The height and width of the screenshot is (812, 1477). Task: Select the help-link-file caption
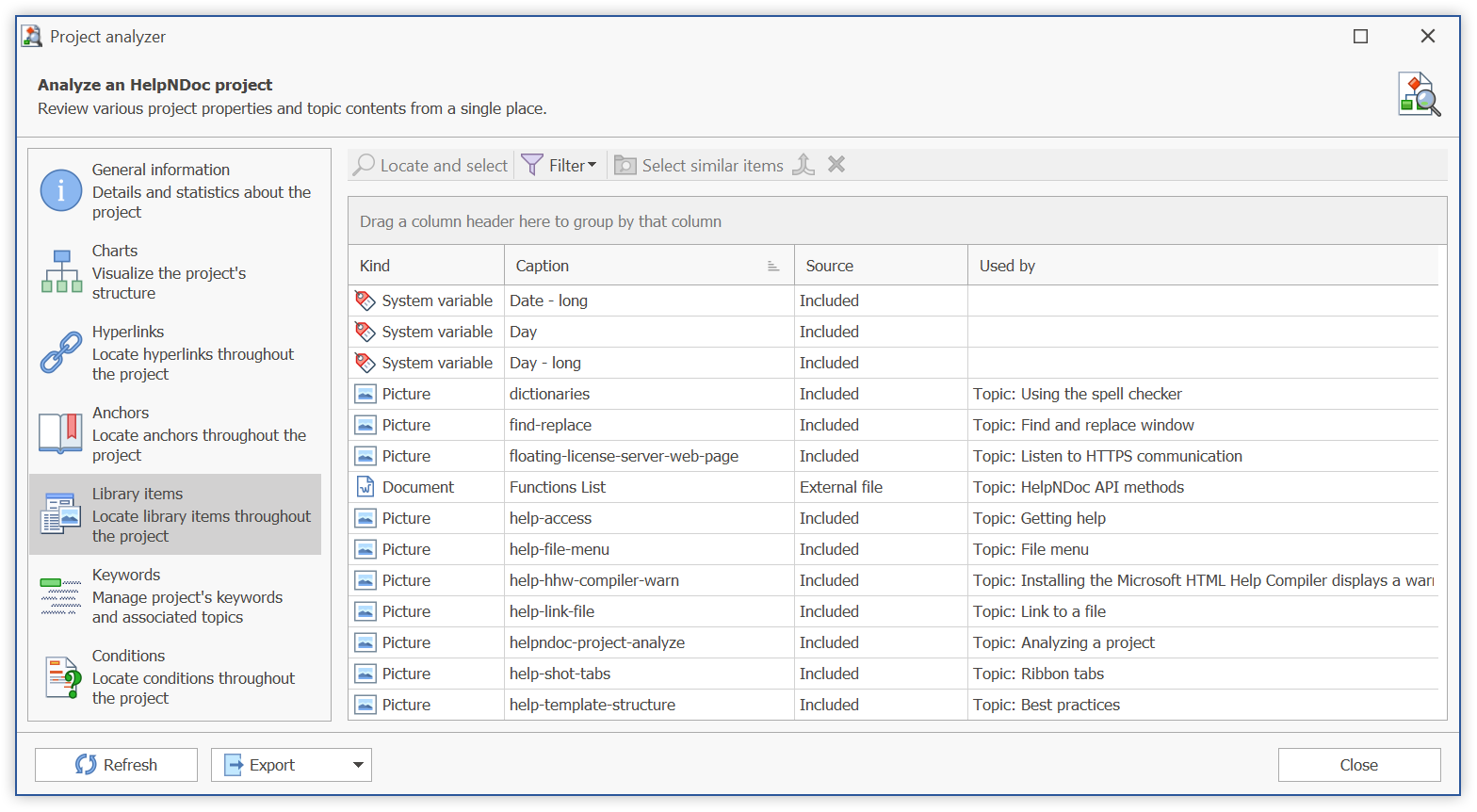[x=552, y=611]
